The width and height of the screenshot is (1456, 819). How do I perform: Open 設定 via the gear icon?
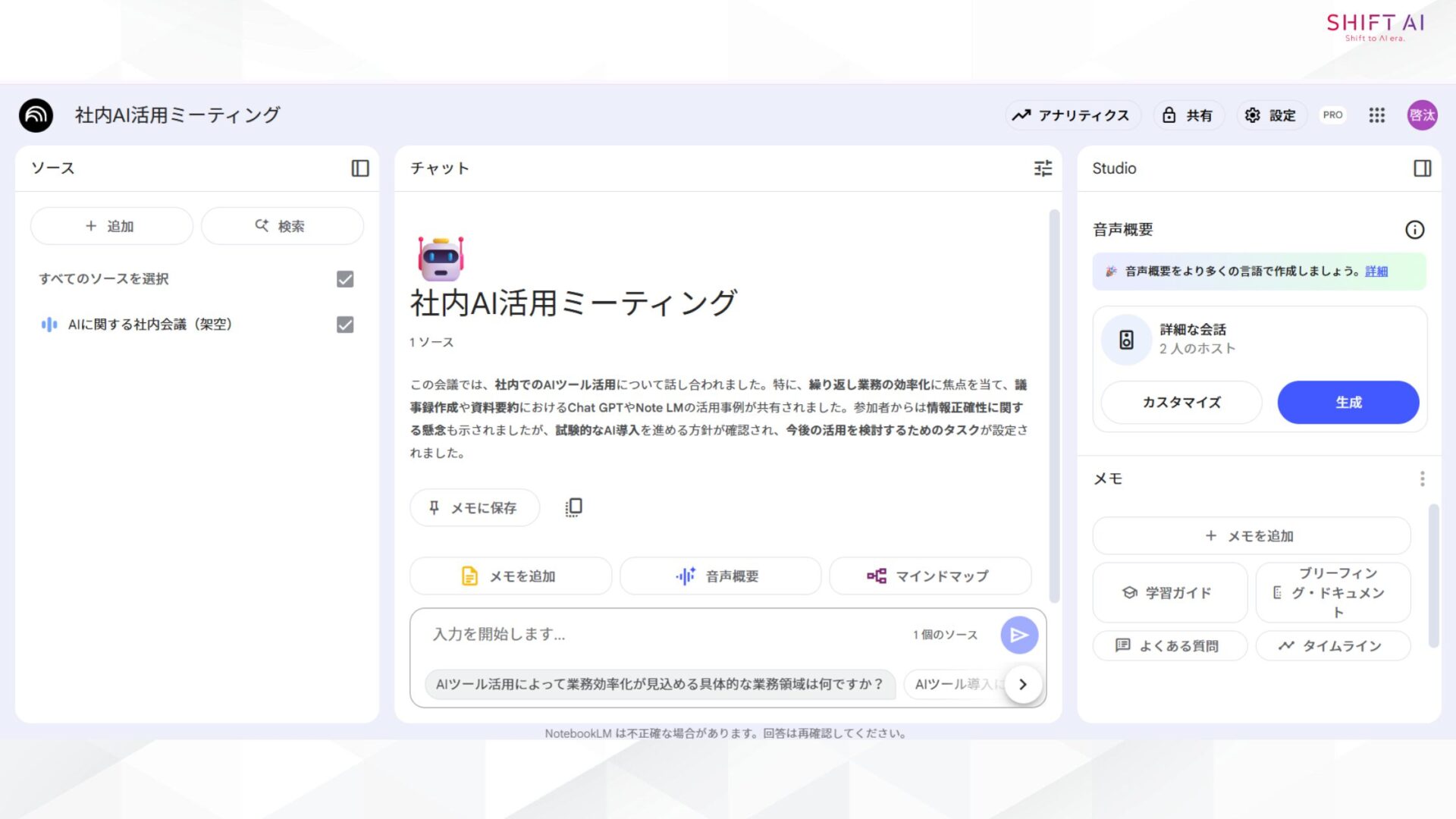coord(1270,115)
